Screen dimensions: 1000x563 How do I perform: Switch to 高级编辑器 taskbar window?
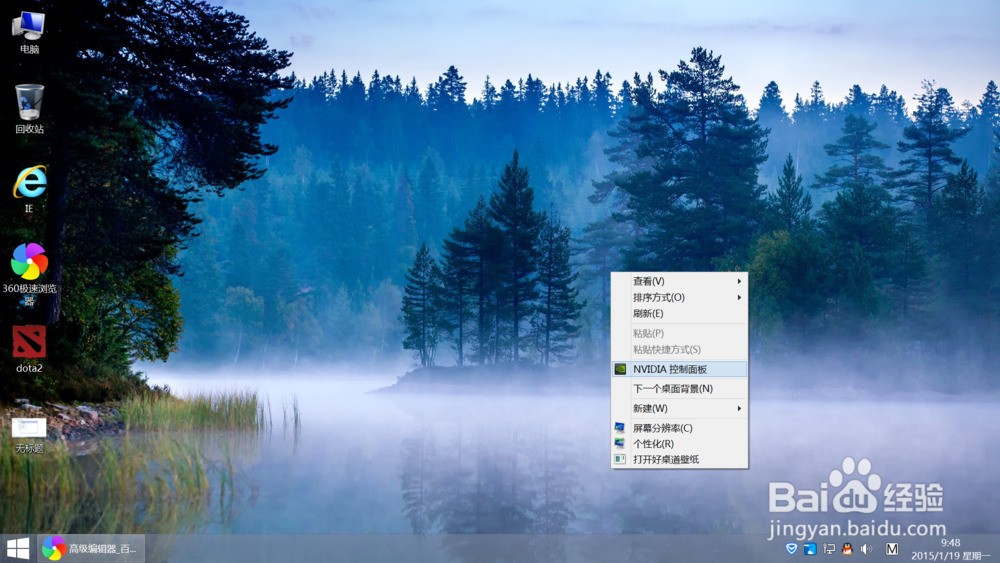[91, 548]
